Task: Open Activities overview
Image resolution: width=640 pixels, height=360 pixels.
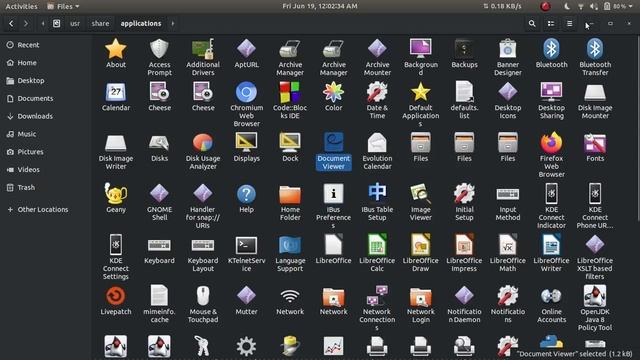Action: tap(21, 6)
